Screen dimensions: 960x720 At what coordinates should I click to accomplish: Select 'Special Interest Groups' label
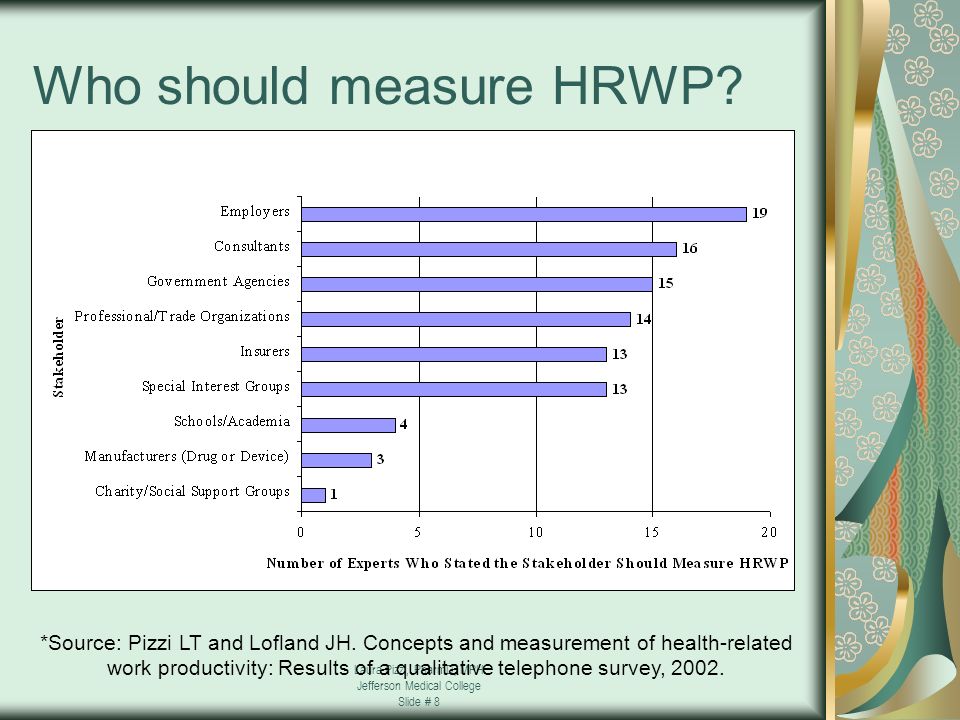[x=216, y=386]
